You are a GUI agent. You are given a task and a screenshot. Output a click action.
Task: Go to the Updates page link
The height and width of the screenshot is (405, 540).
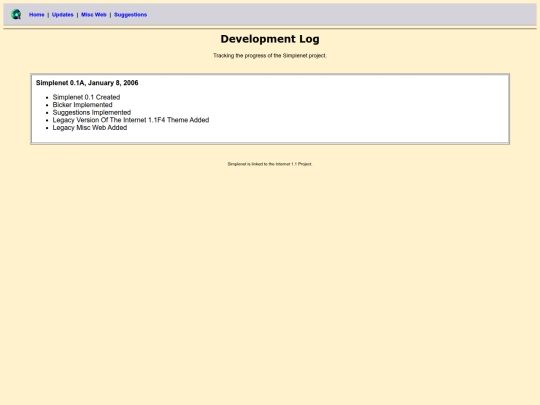(63, 15)
